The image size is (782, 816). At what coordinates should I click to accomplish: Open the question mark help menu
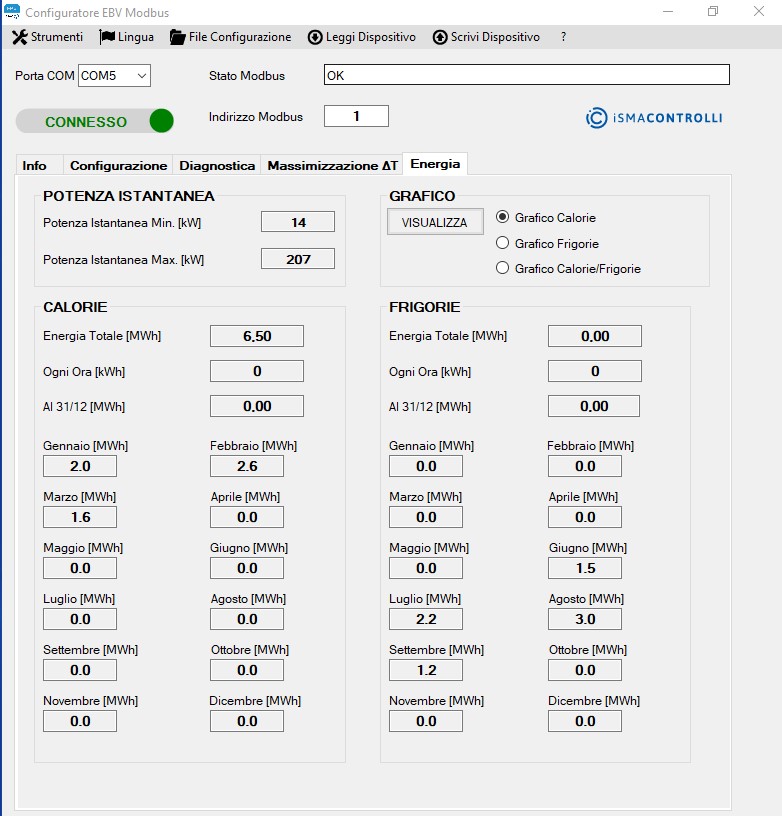click(563, 37)
